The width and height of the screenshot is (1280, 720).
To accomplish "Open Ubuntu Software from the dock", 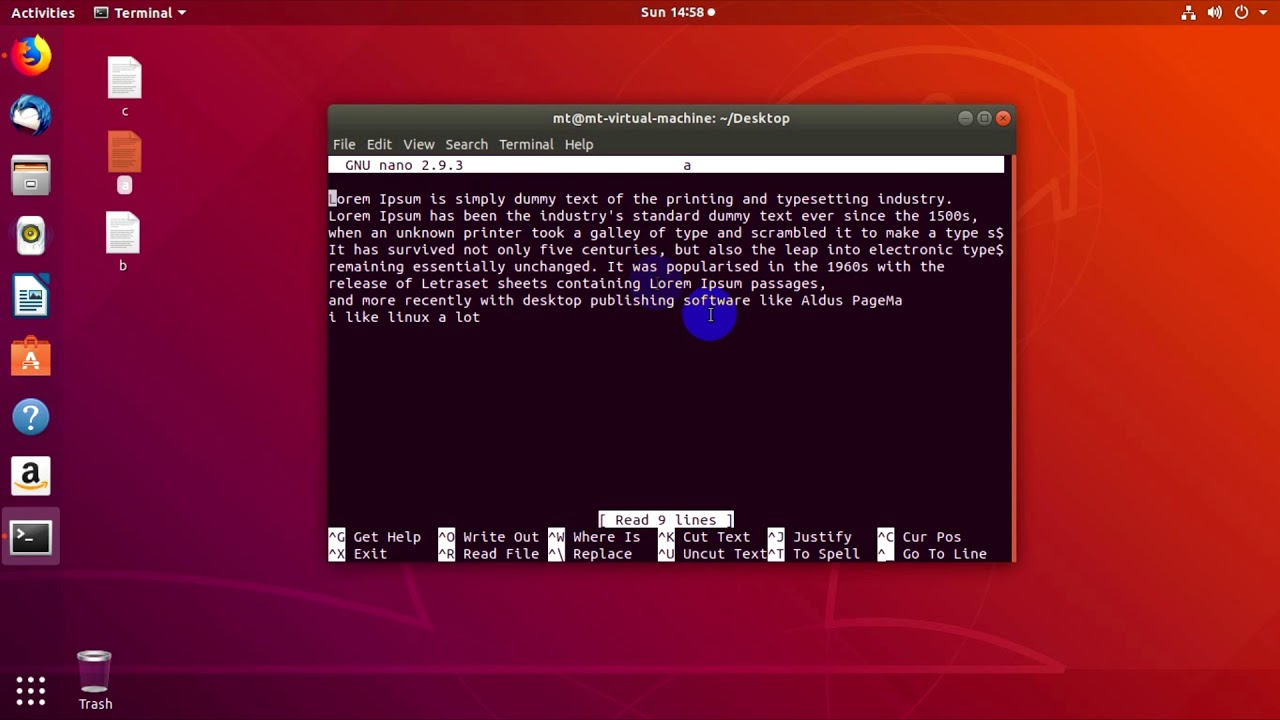I will point(31,357).
